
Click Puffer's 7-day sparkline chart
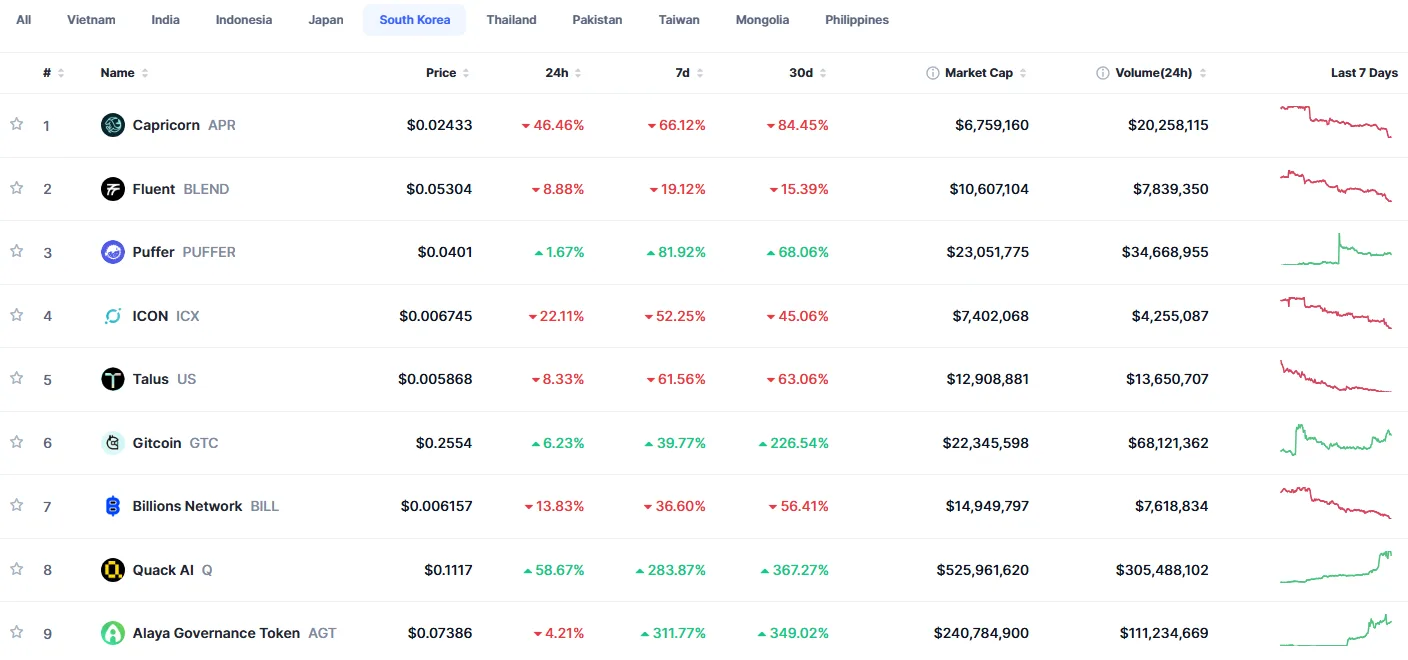tap(1336, 250)
